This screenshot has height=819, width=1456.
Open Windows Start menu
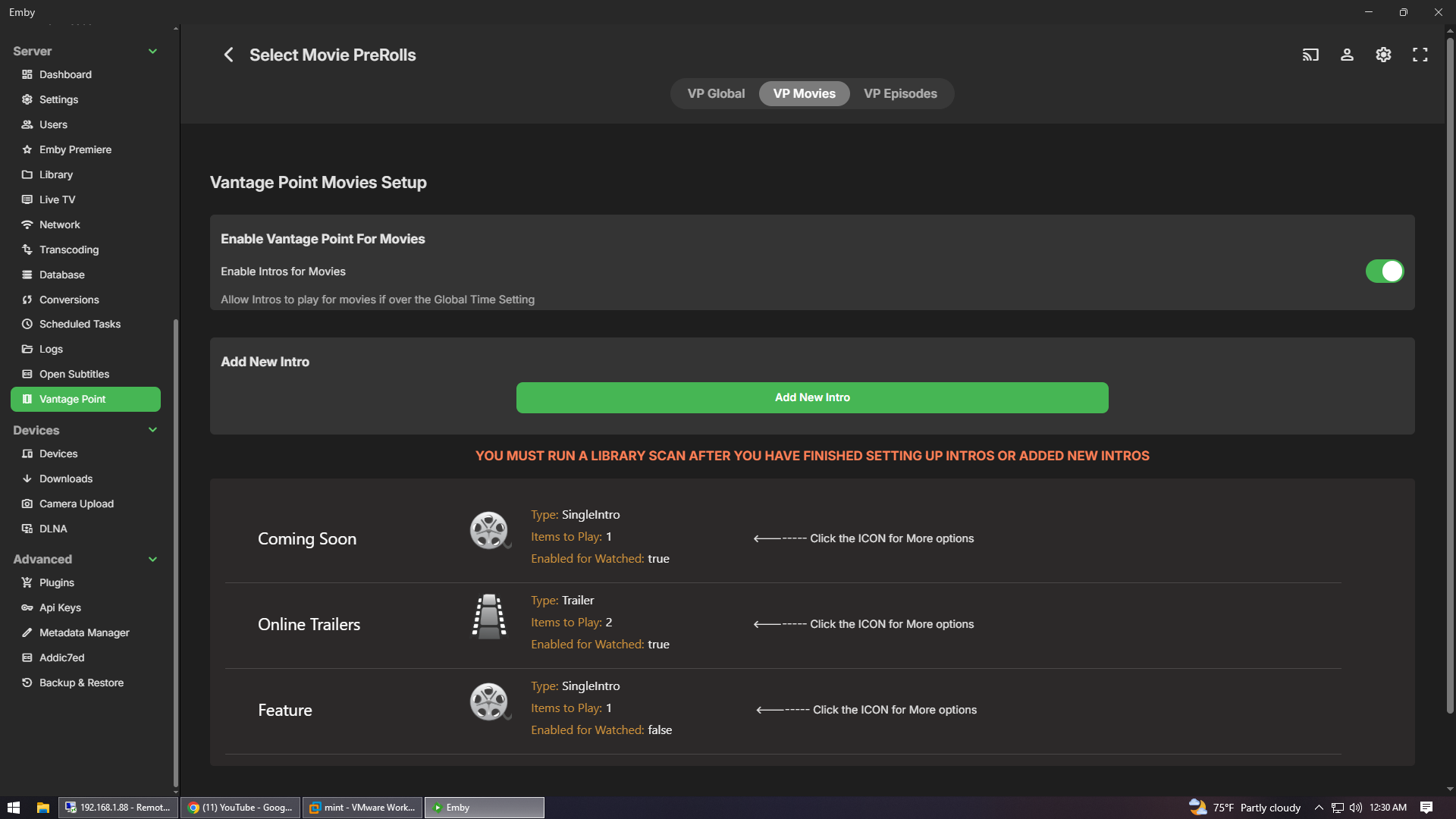[x=13, y=808]
